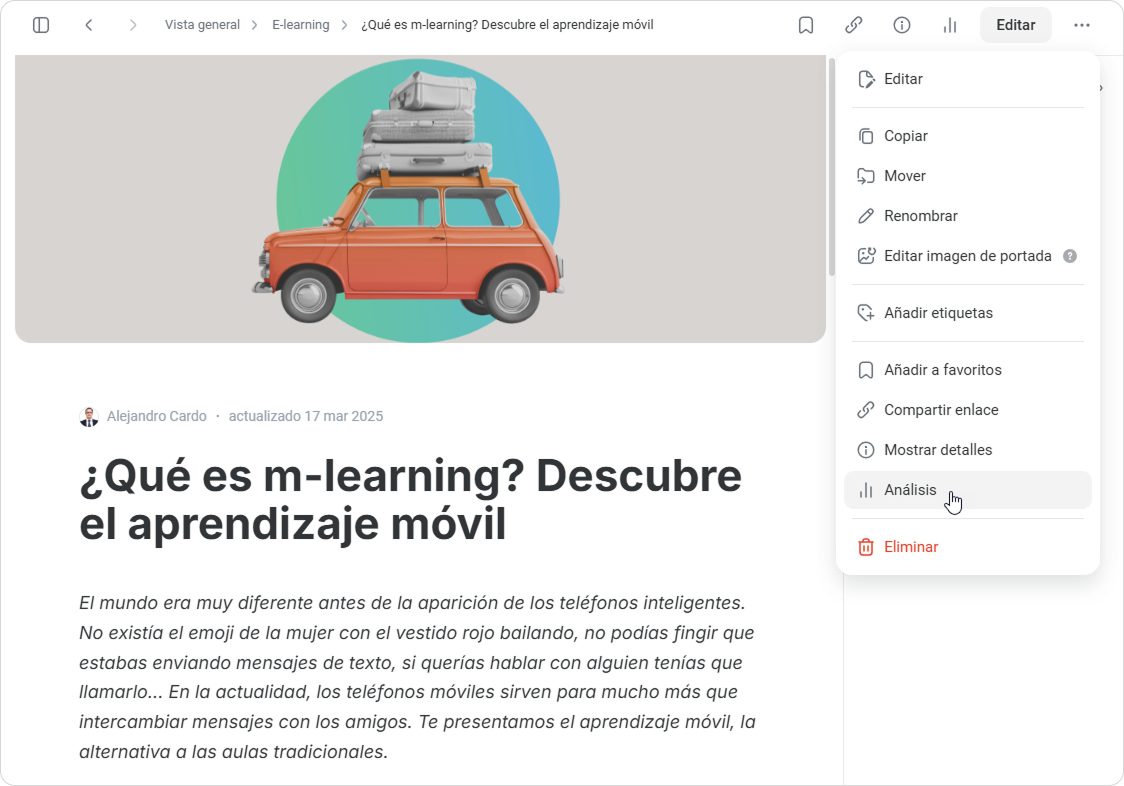Choose Copiar from the menu
This screenshot has height=786, width=1124.
coord(905,136)
